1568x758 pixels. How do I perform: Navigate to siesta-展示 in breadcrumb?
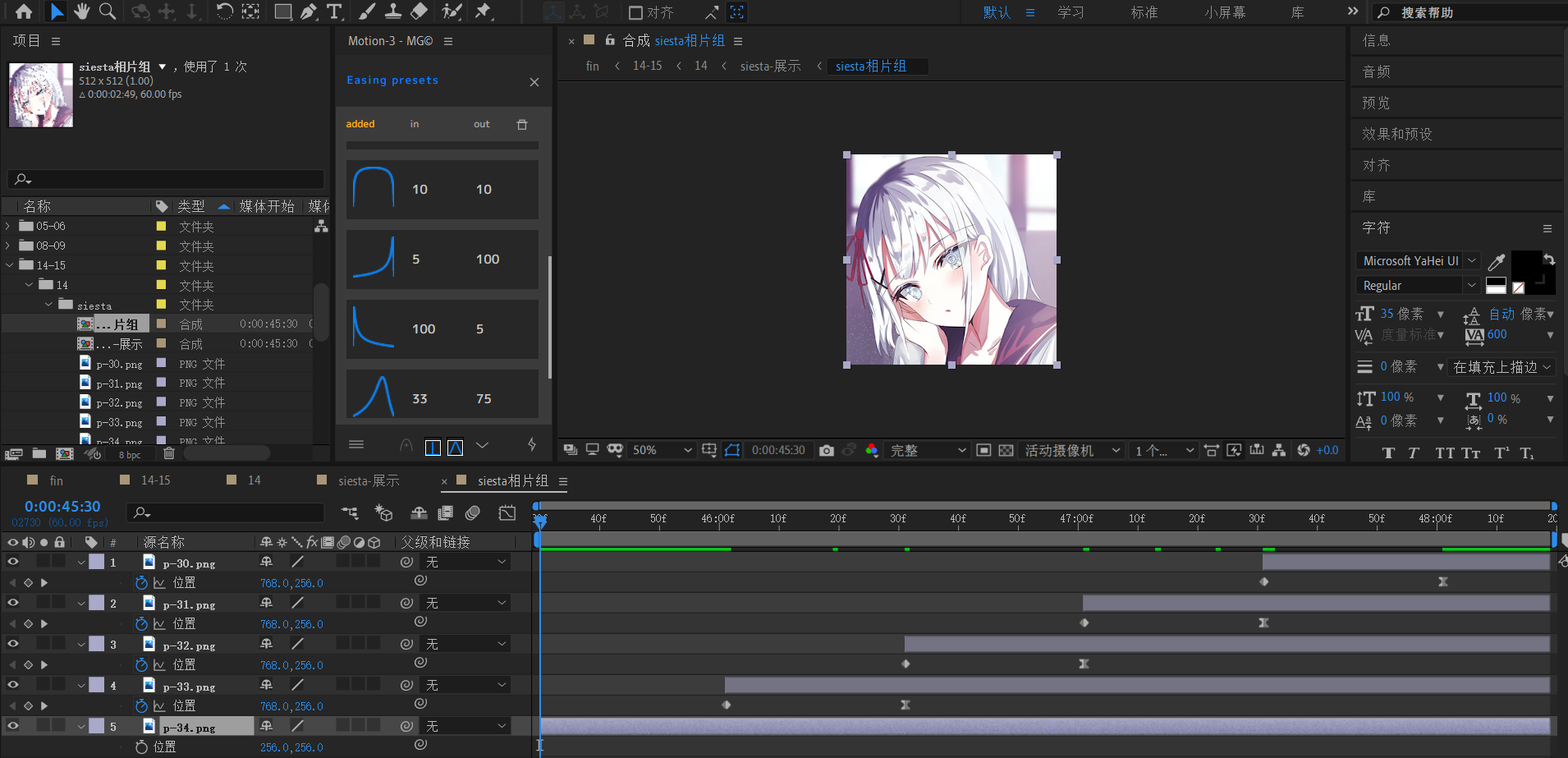[770, 66]
